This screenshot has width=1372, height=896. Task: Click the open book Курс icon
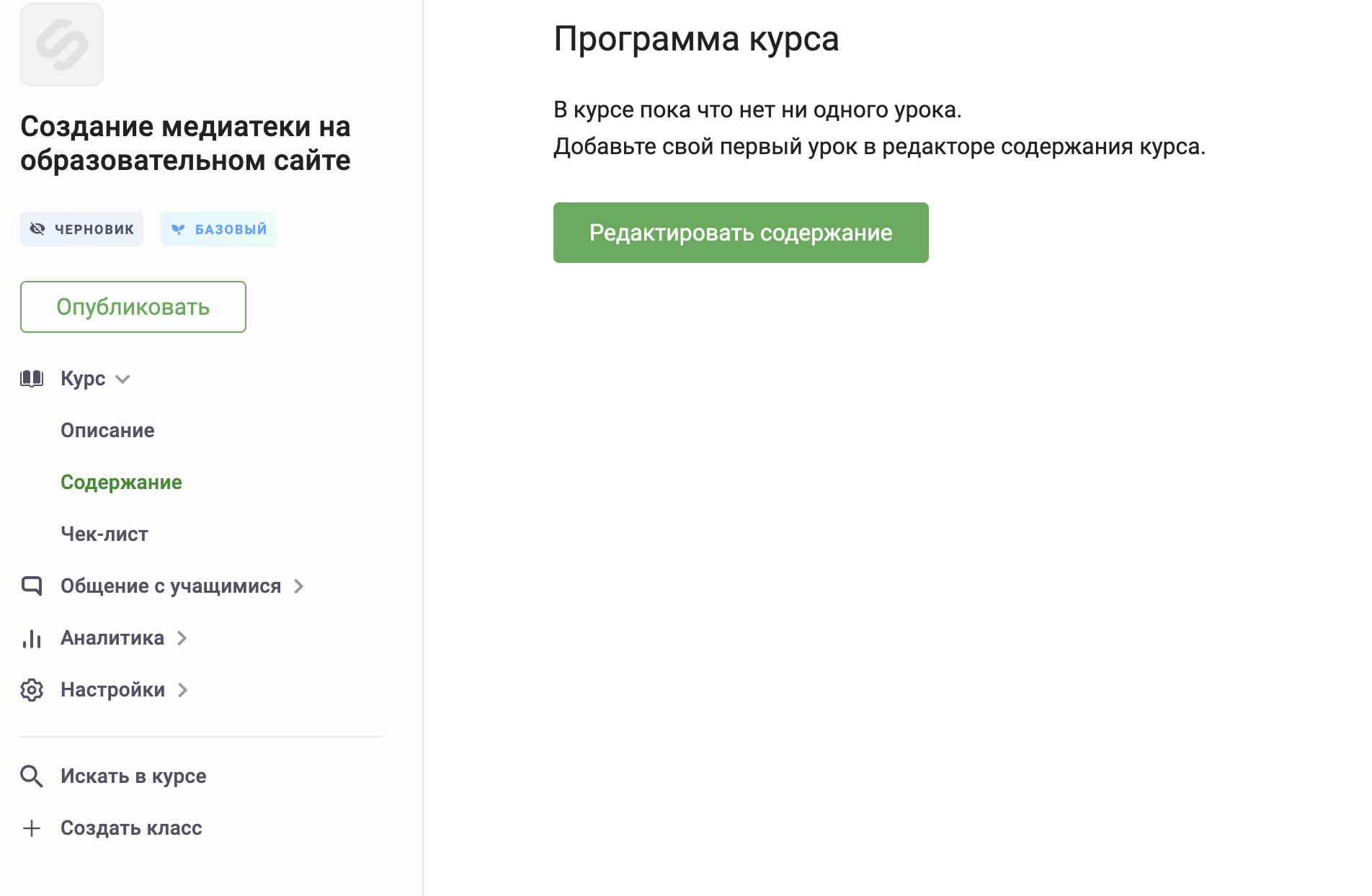[32, 379]
